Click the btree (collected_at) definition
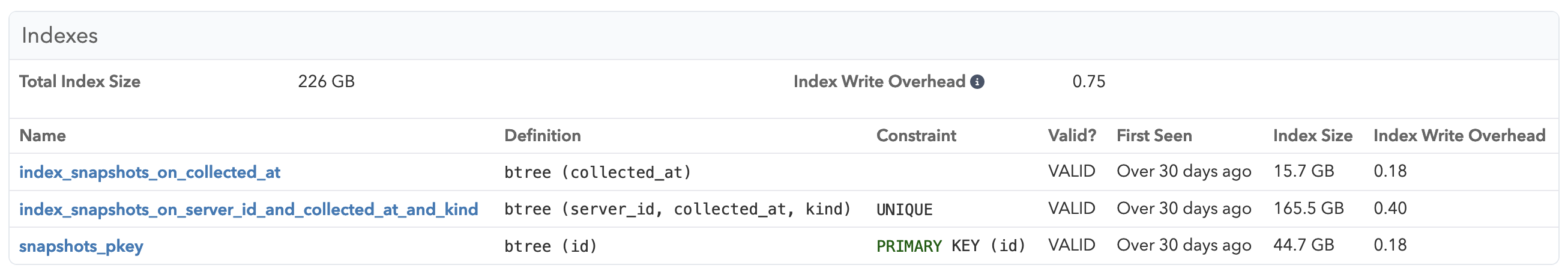Image resolution: width=1568 pixels, height=274 pixels. pos(598,172)
